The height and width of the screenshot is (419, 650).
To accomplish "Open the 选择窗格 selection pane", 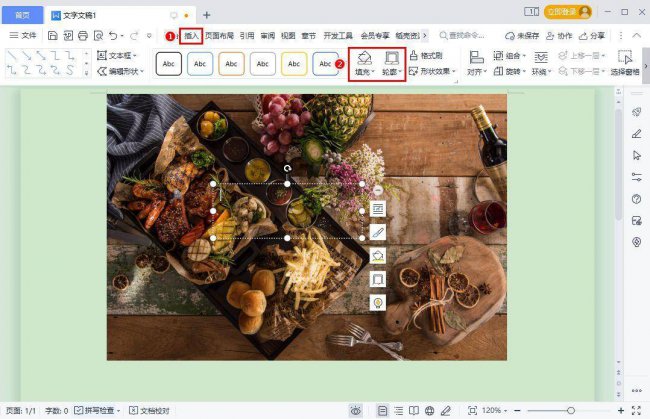I will [625, 63].
